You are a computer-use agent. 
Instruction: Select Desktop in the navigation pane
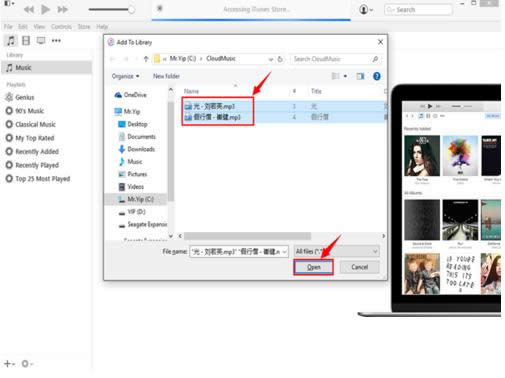[x=133, y=124]
